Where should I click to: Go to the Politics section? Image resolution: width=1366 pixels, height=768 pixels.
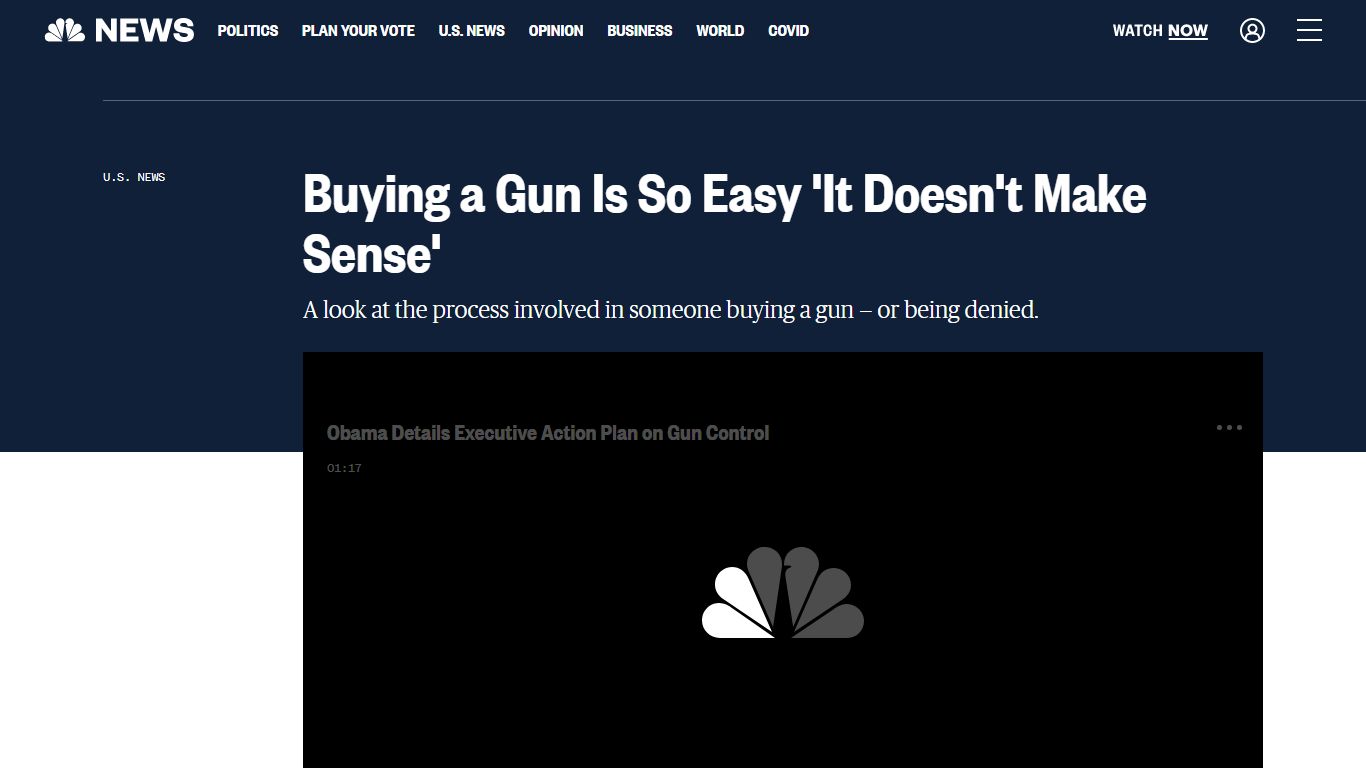(x=248, y=31)
